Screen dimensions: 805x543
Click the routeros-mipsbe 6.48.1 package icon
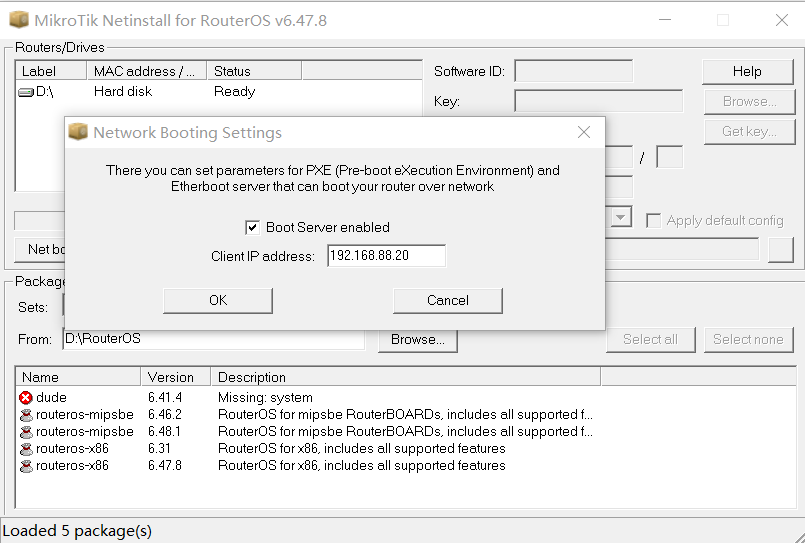tap(26, 432)
